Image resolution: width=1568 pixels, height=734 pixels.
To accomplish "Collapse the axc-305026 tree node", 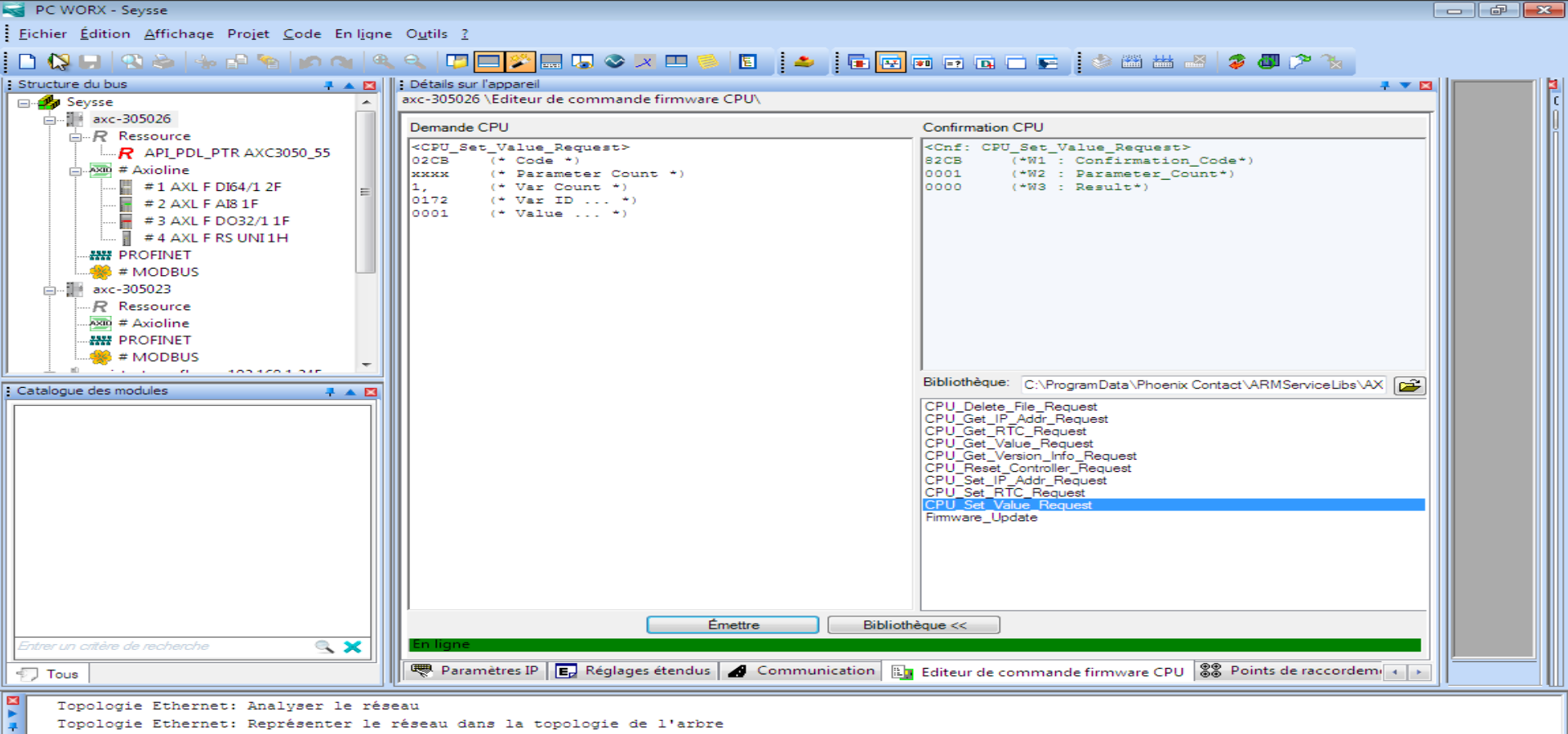I will 49,120.
